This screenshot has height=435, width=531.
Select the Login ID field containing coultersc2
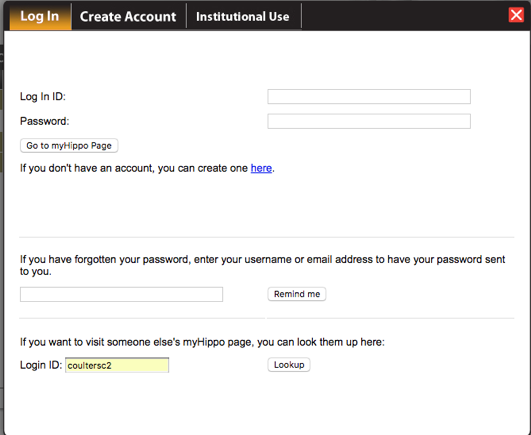(117, 365)
